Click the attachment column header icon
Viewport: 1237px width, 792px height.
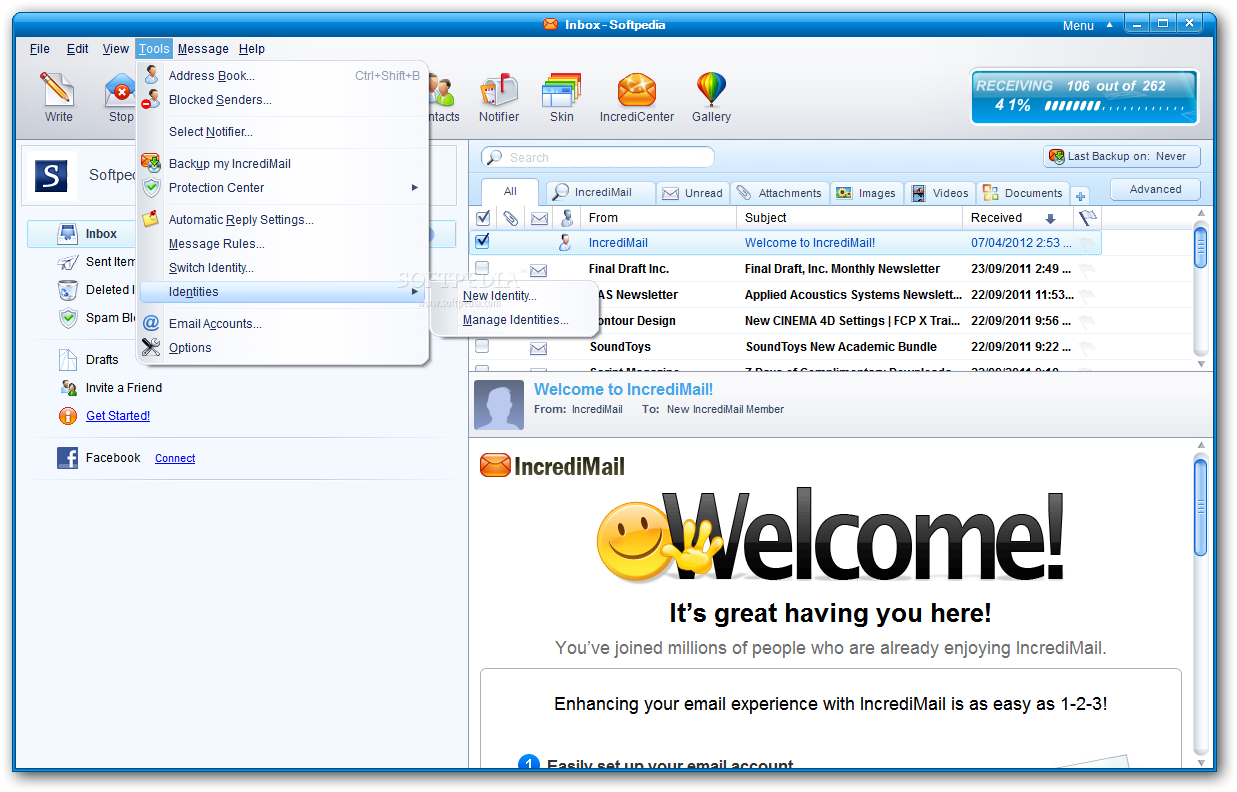point(510,218)
